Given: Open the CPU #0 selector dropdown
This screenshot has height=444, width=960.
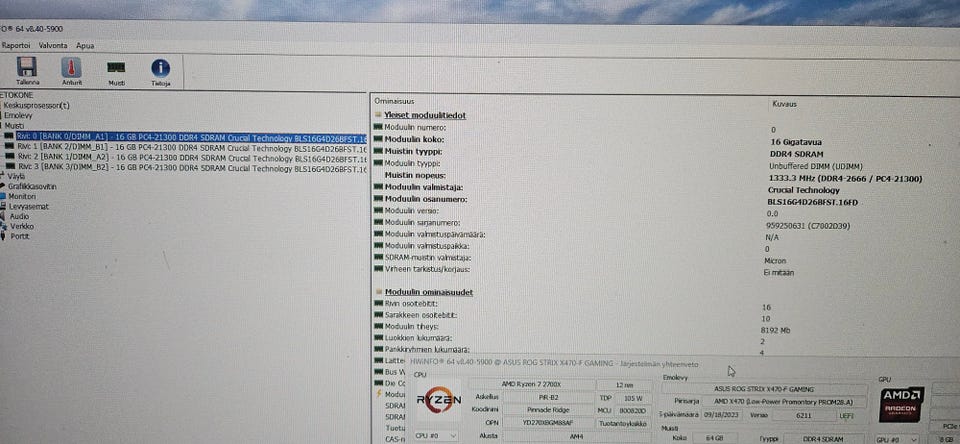Looking at the screenshot, I should click(x=436, y=435).
